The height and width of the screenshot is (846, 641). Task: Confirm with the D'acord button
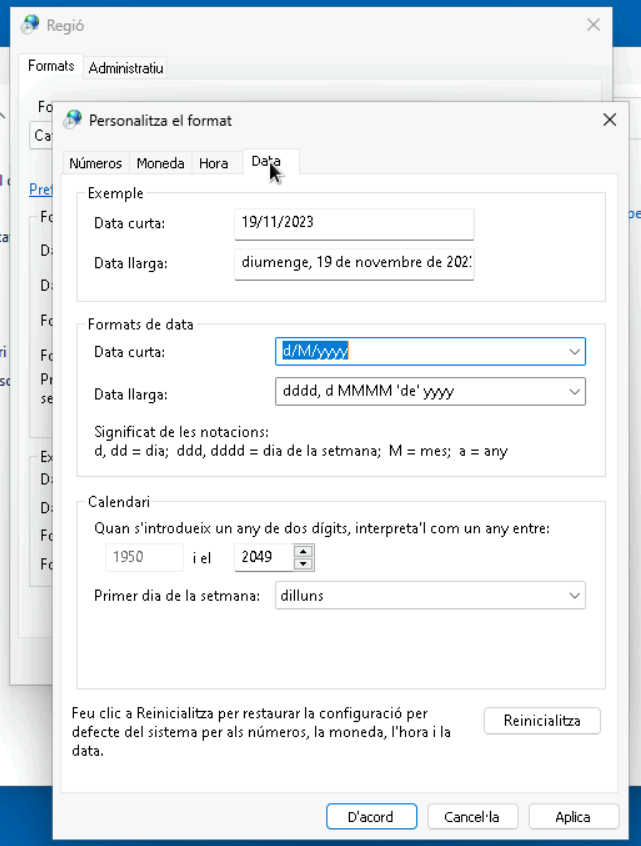[370, 817]
